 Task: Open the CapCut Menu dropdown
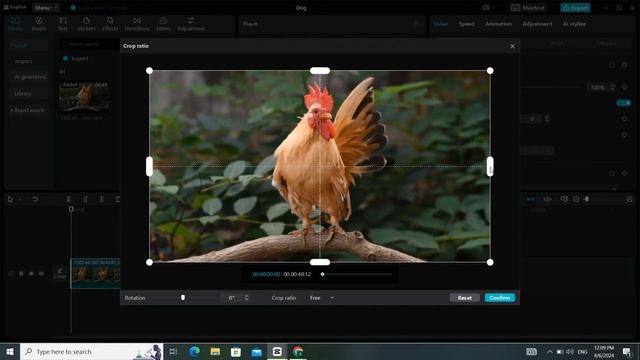[45, 7]
